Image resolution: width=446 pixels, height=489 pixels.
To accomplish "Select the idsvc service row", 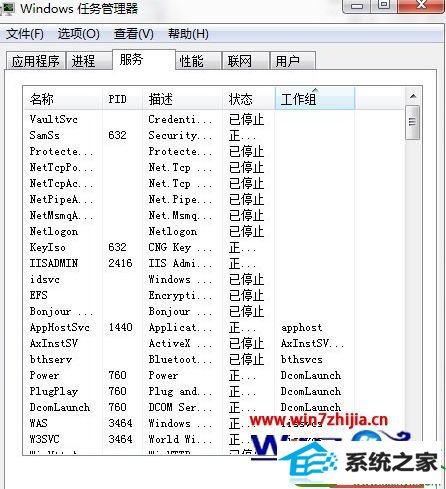I will 213,279.
